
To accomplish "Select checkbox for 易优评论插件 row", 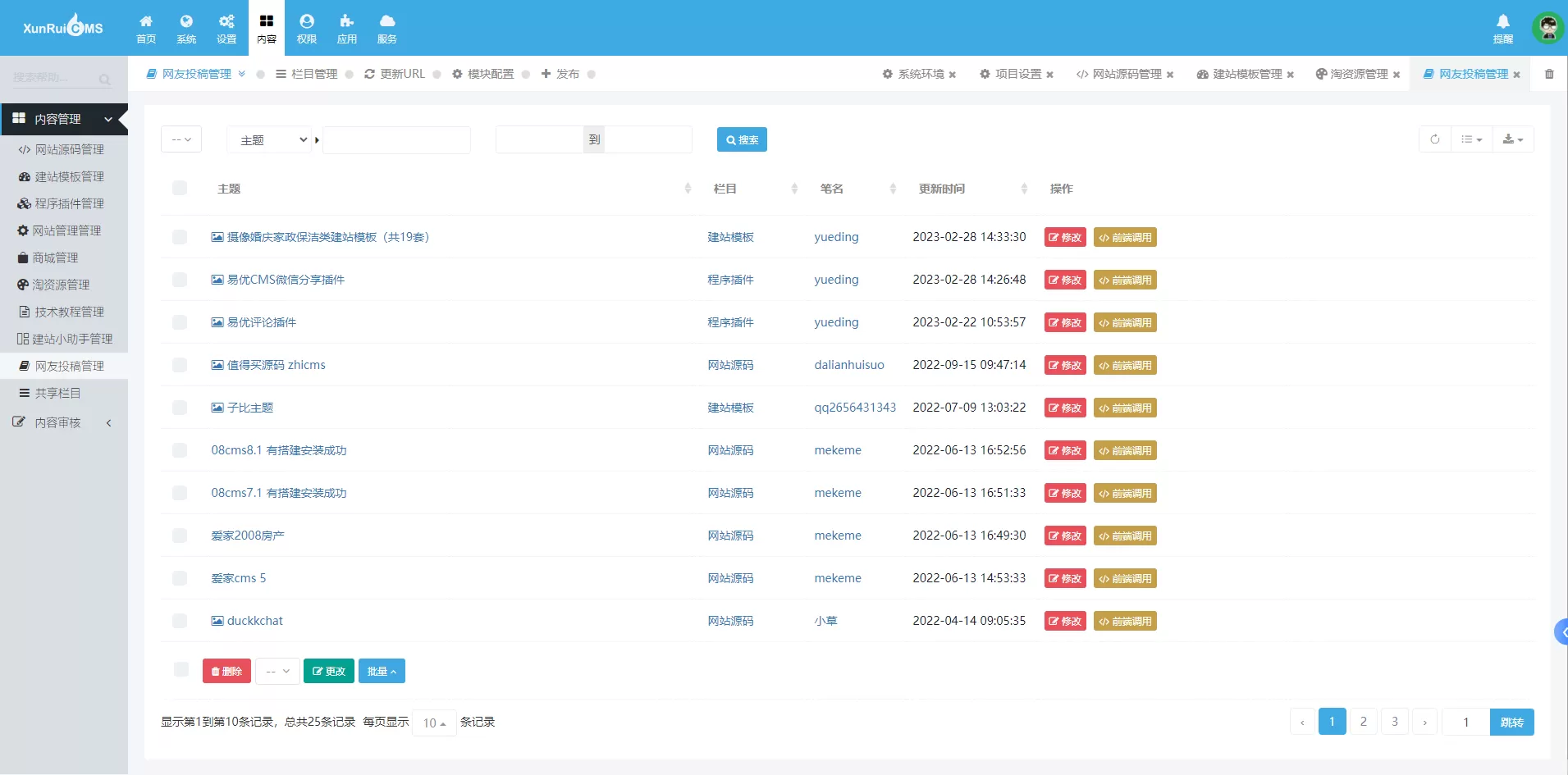I will point(180,322).
